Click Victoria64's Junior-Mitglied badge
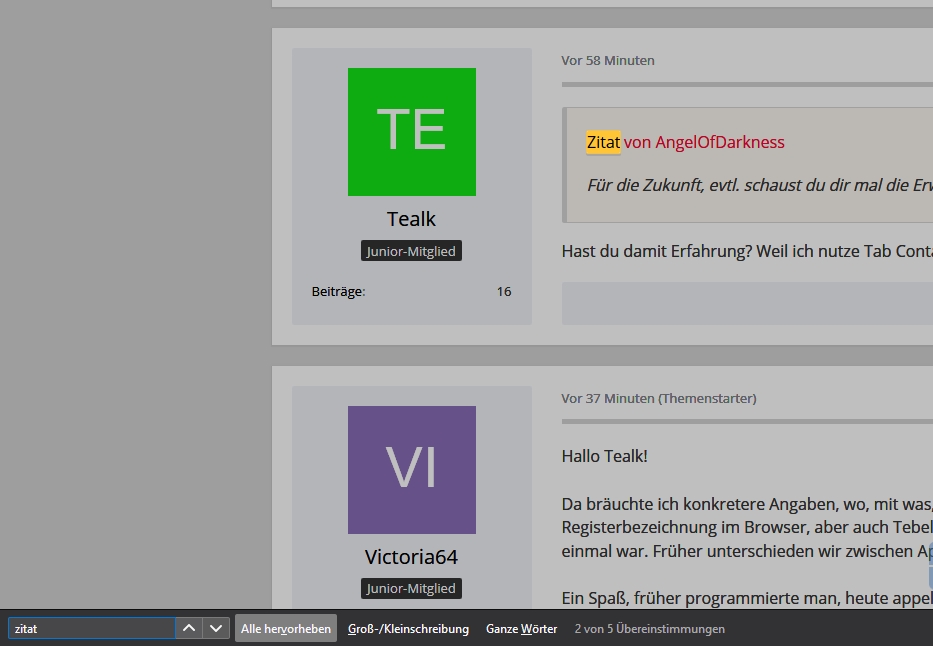The image size is (933, 646). [x=411, y=588]
